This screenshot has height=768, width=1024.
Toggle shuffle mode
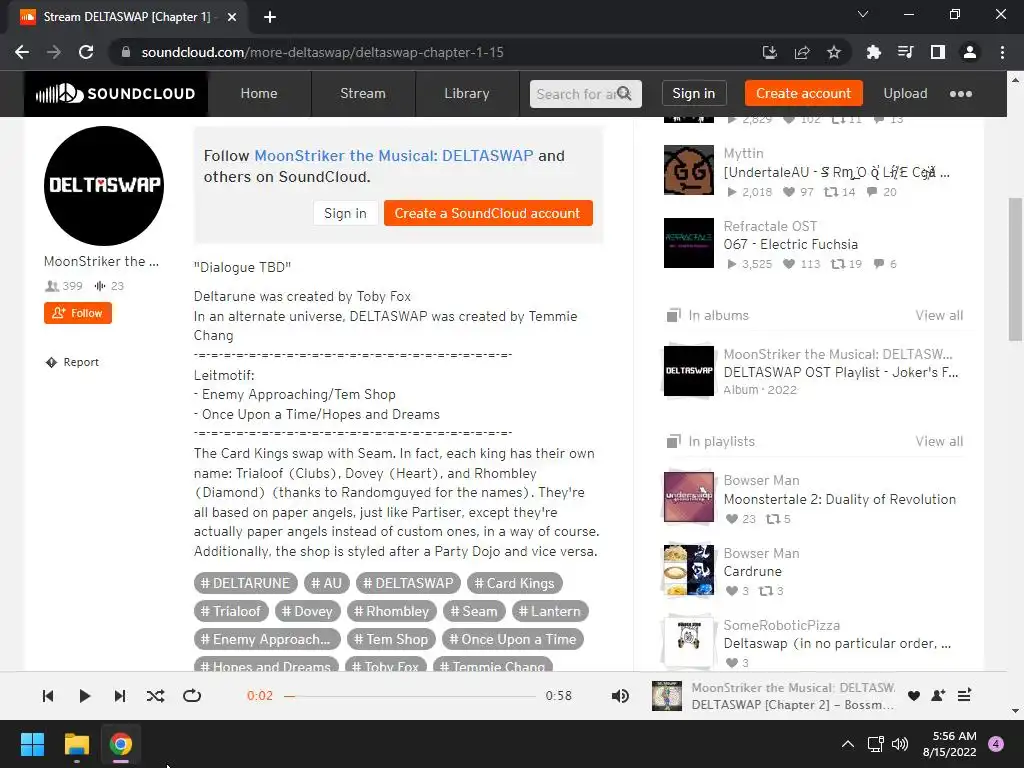[155, 696]
